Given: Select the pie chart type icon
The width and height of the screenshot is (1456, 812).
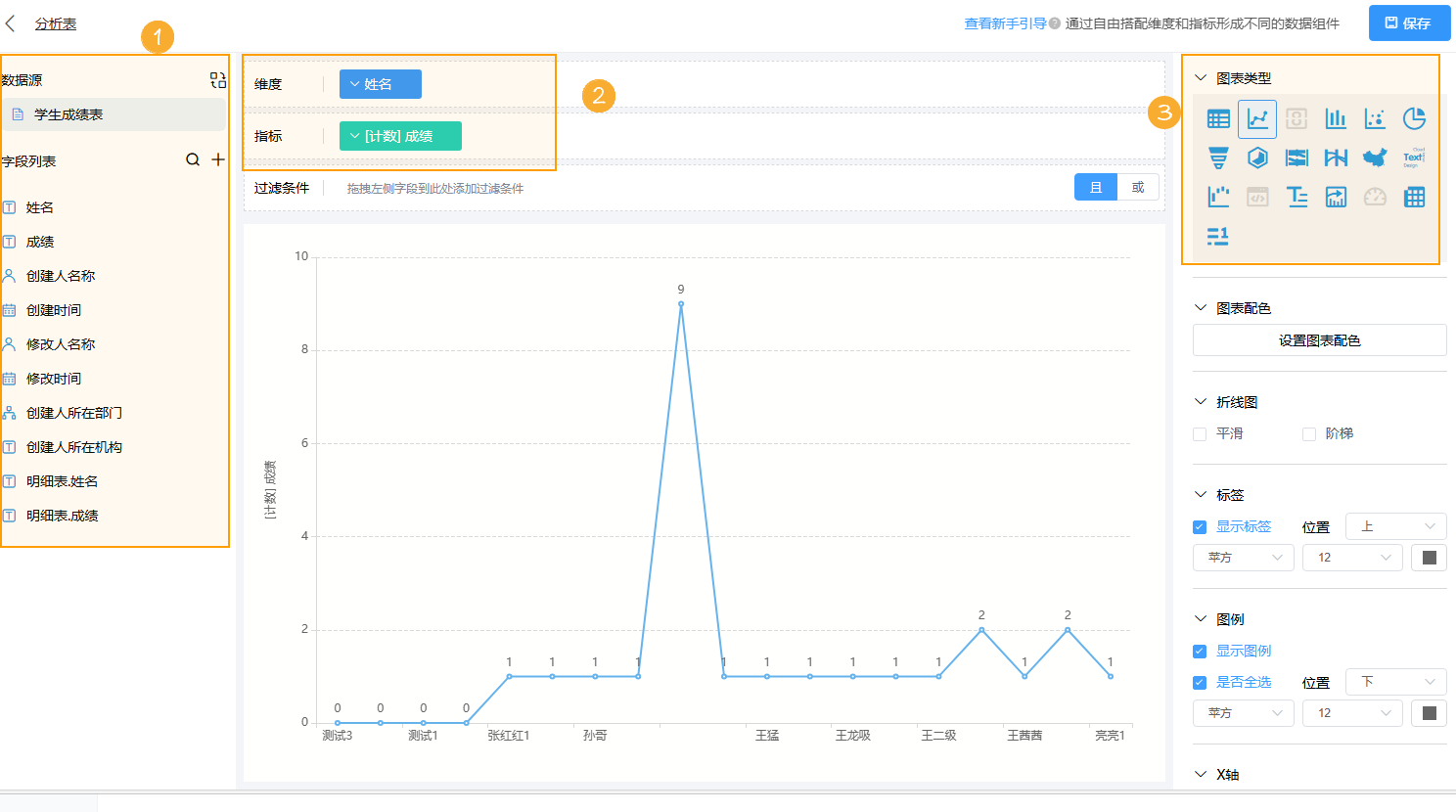Looking at the screenshot, I should point(1414,118).
